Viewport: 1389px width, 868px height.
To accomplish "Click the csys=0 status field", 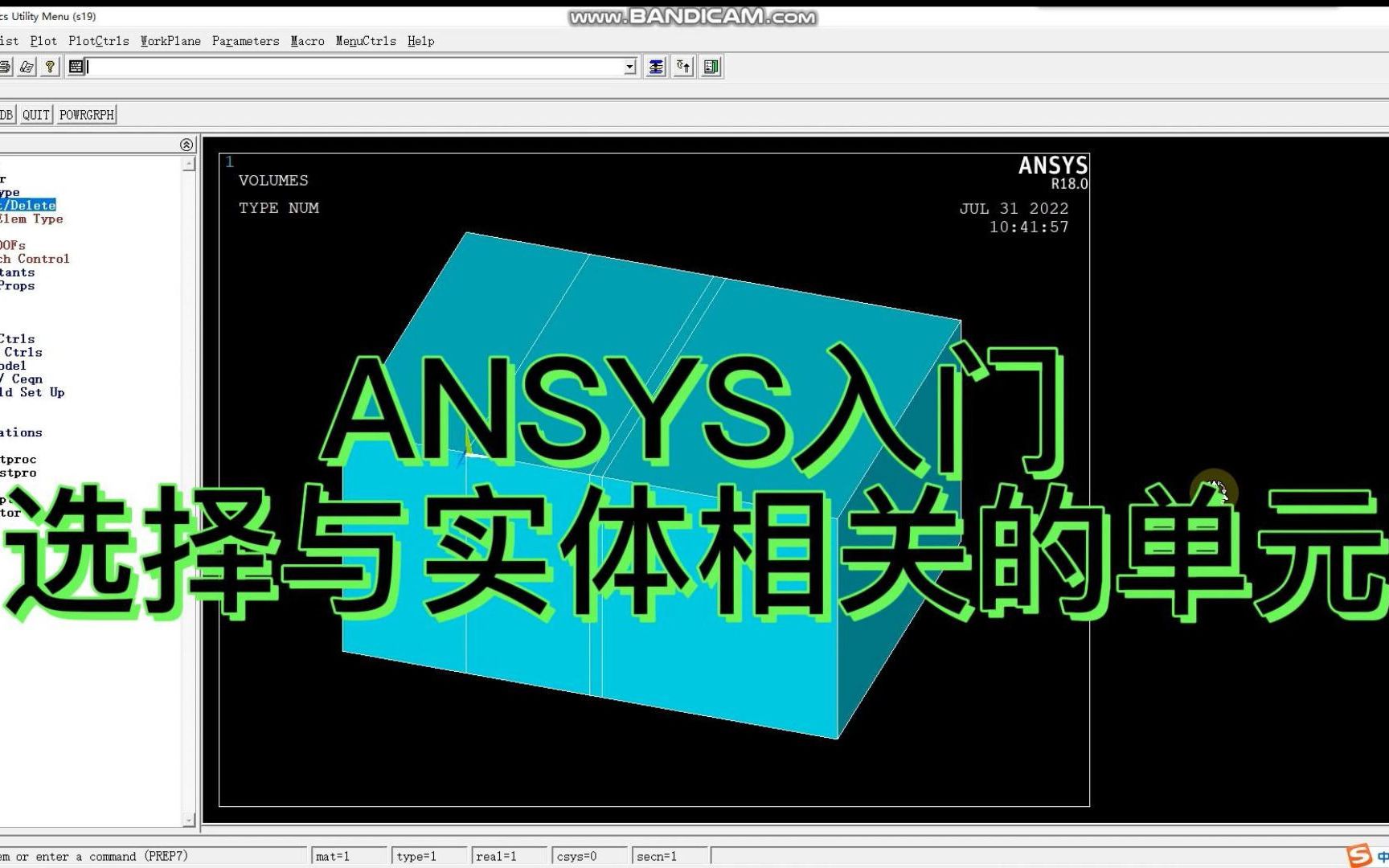I will (590, 857).
